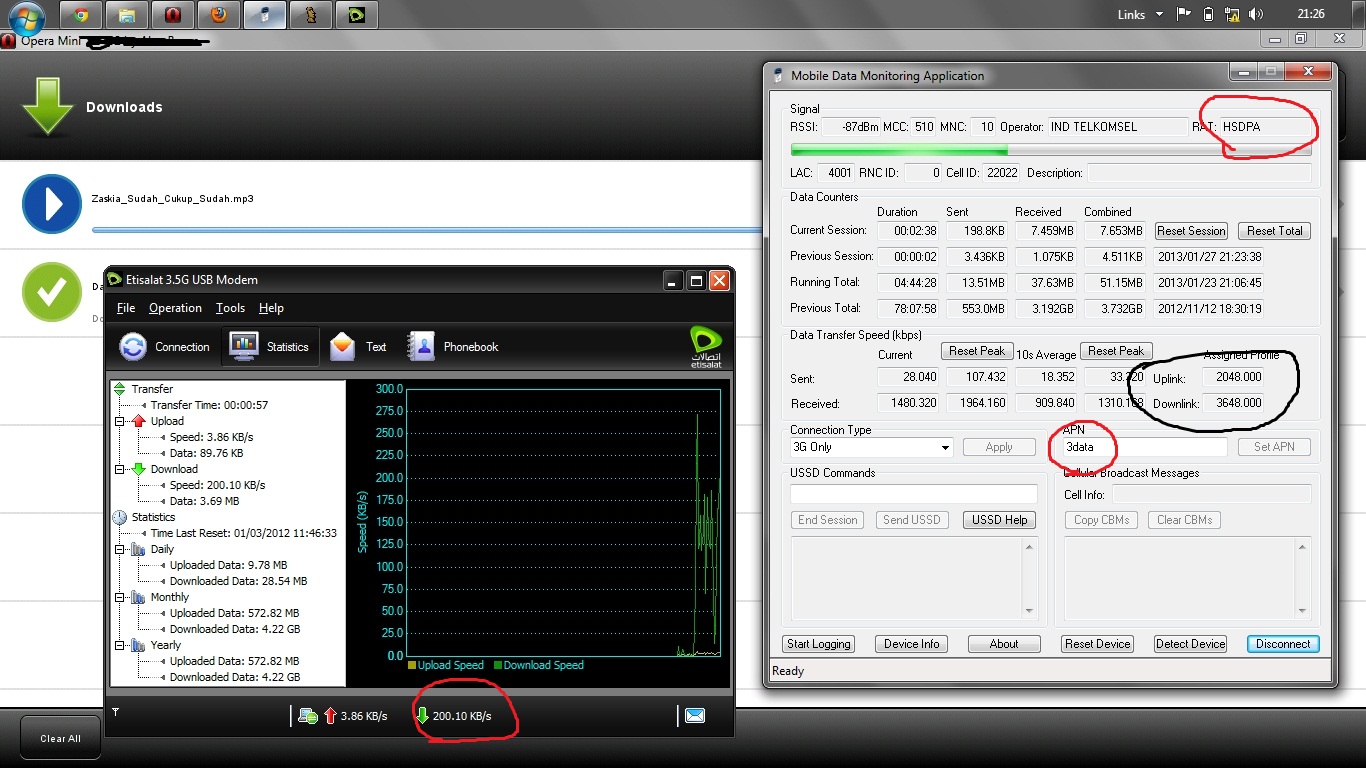Select the Statistics clock tree item
This screenshot has width=1366, height=768.
click(x=153, y=517)
